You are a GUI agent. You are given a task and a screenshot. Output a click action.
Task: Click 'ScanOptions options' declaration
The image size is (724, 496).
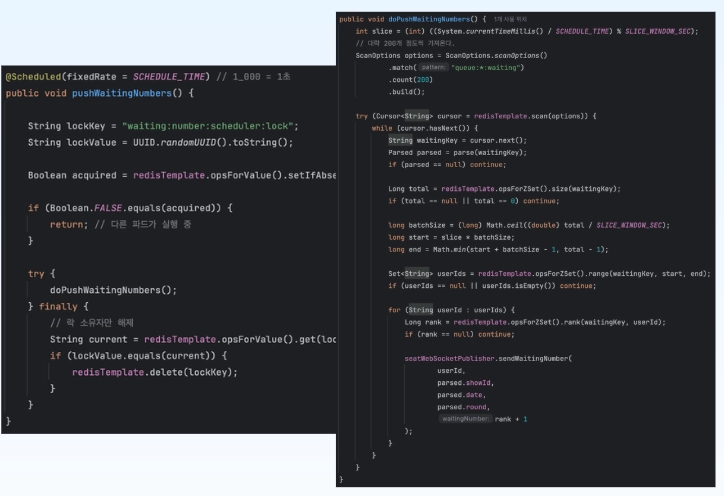(392, 55)
